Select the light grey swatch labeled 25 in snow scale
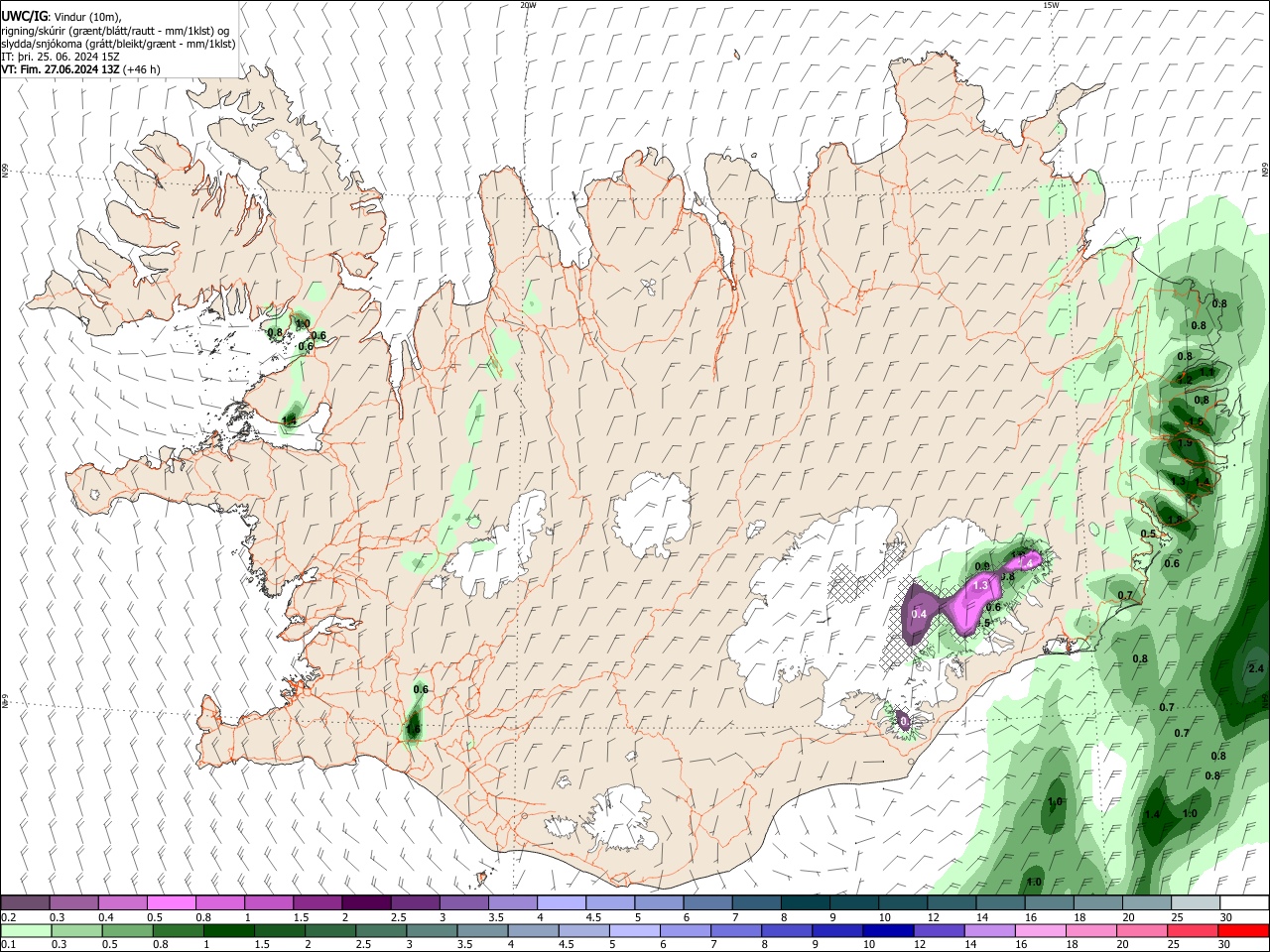The image size is (1270, 952). (1195, 902)
